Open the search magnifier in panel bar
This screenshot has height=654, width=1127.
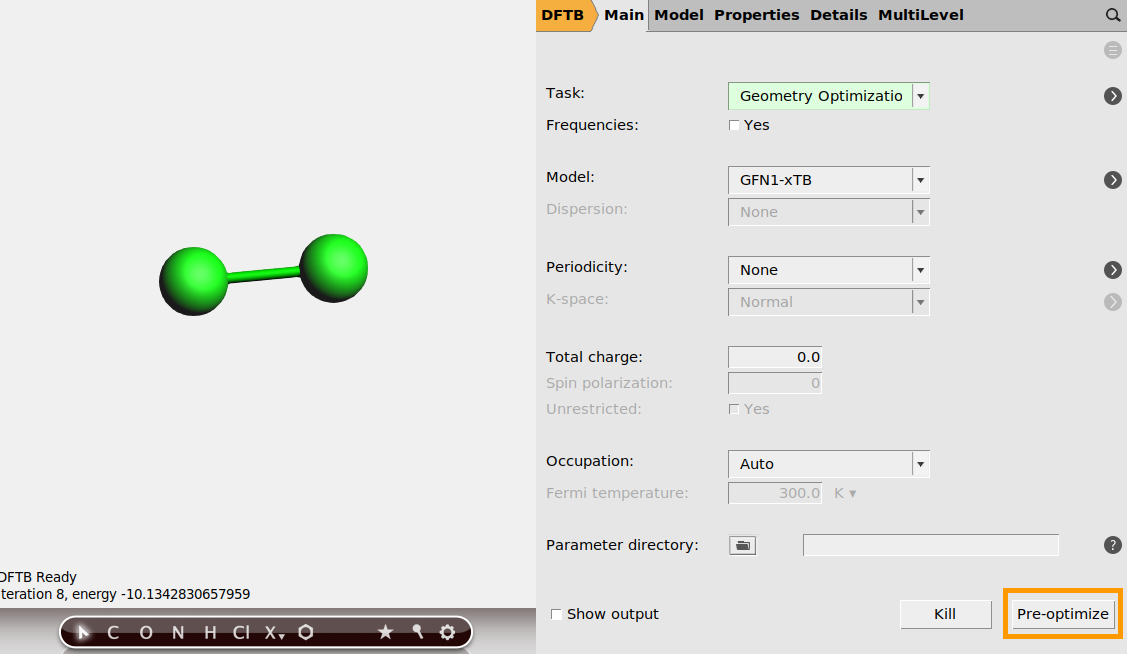pos(1112,15)
